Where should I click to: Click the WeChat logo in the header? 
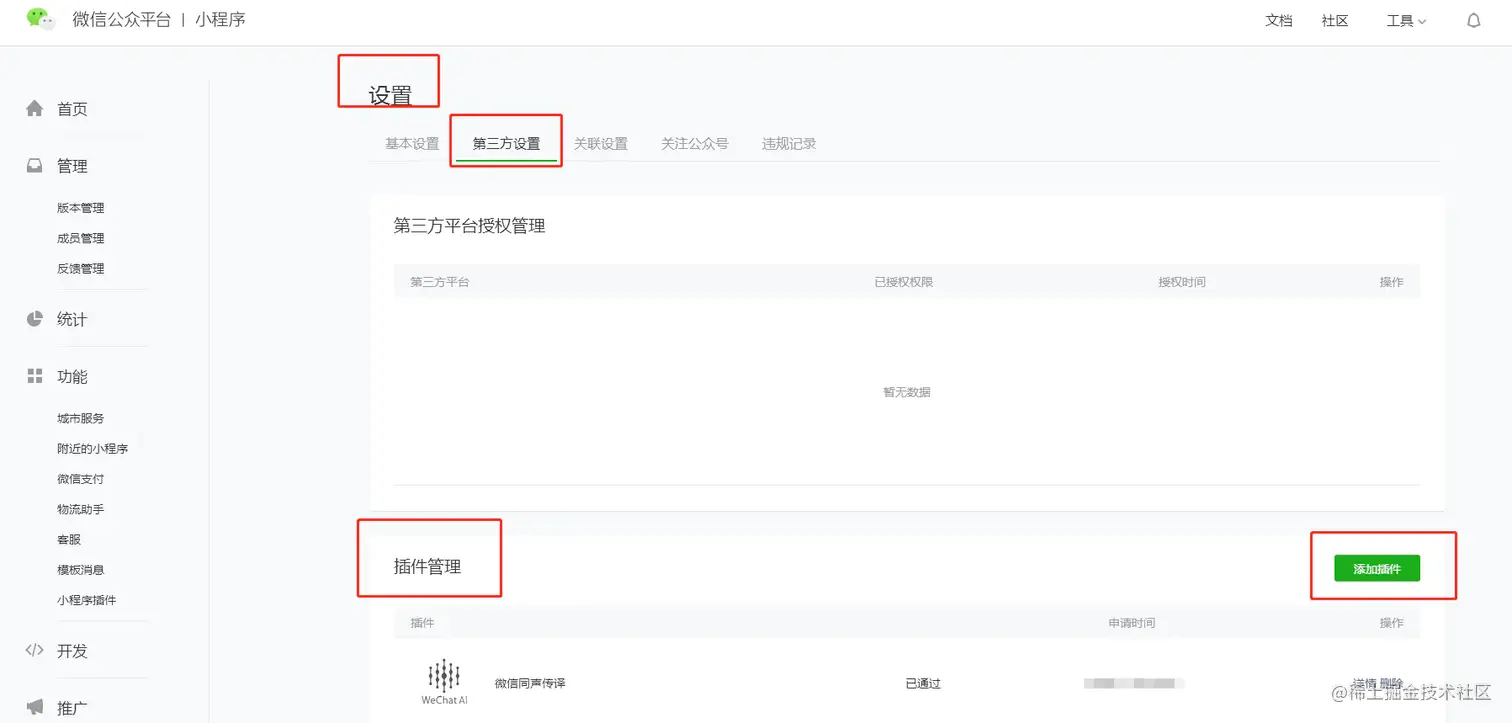click(x=40, y=19)
